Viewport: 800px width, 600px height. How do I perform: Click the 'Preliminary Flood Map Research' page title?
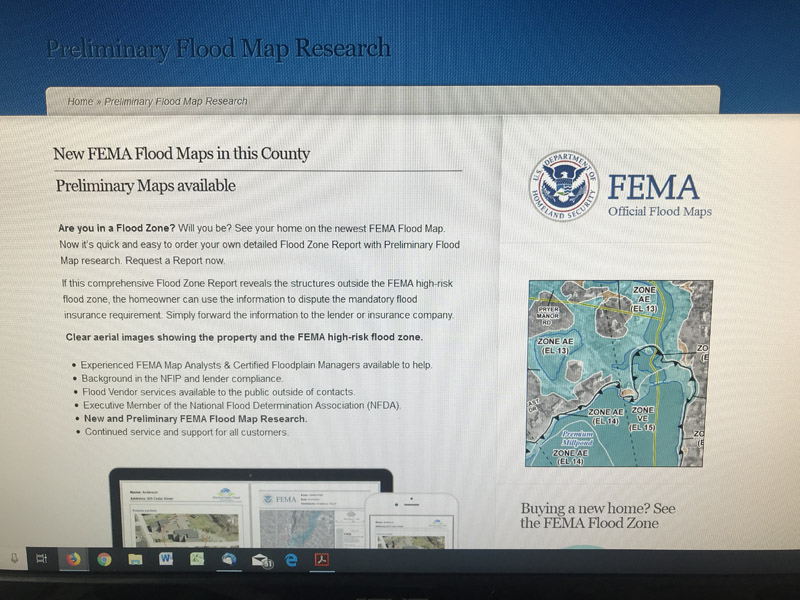point(218,49)
